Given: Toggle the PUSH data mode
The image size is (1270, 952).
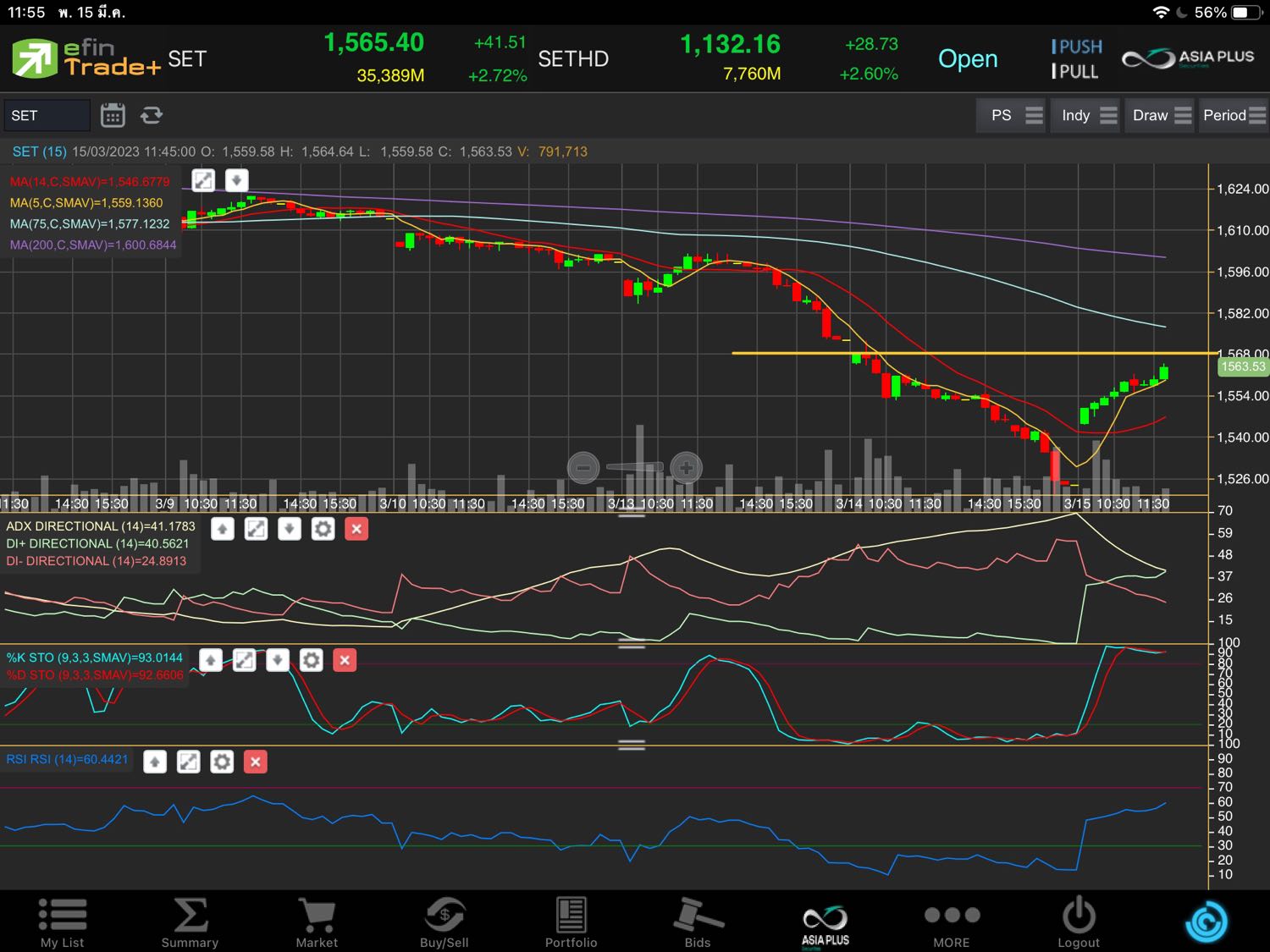Looking at the screenshot, I should pos(1076,47).
